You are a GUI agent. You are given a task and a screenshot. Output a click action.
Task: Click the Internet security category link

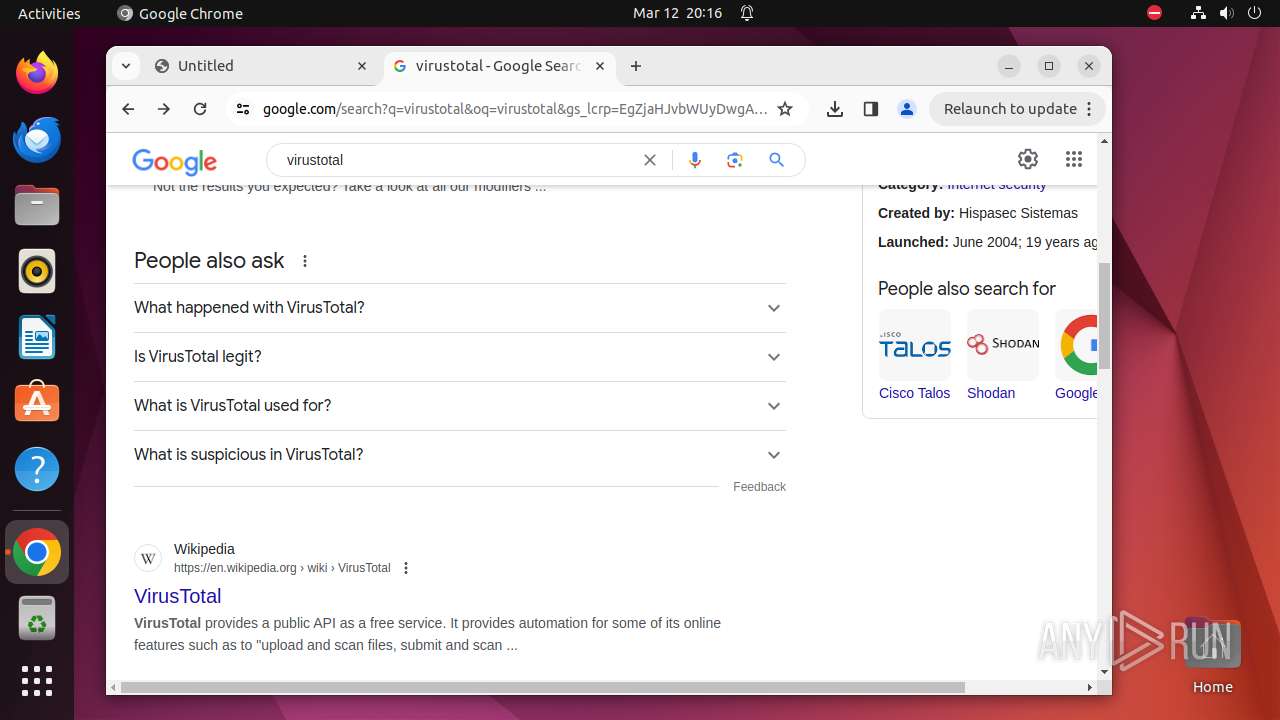[997, 185]
